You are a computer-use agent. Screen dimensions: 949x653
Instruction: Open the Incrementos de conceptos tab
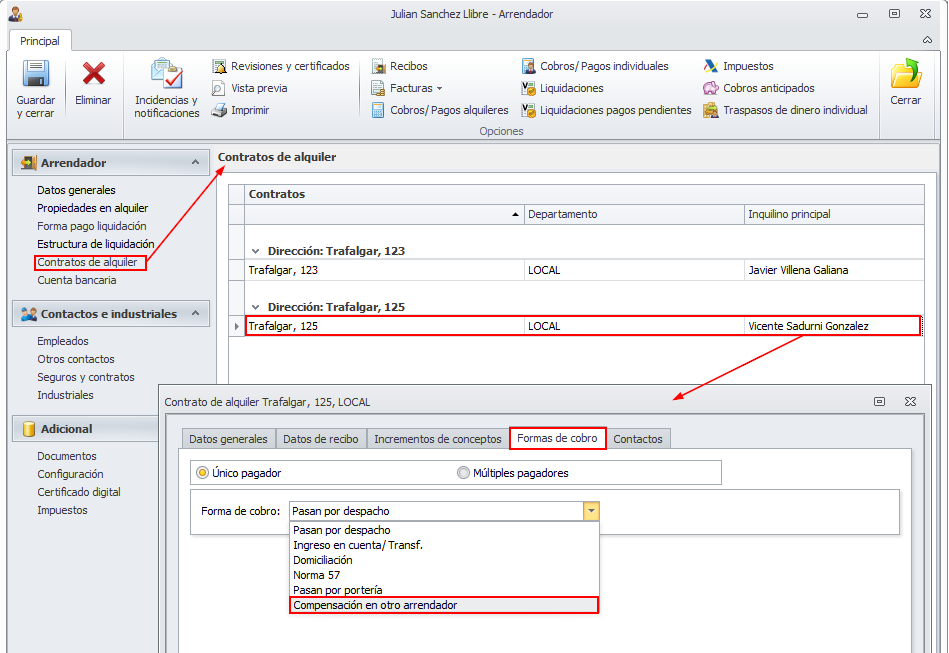[438, 439]
